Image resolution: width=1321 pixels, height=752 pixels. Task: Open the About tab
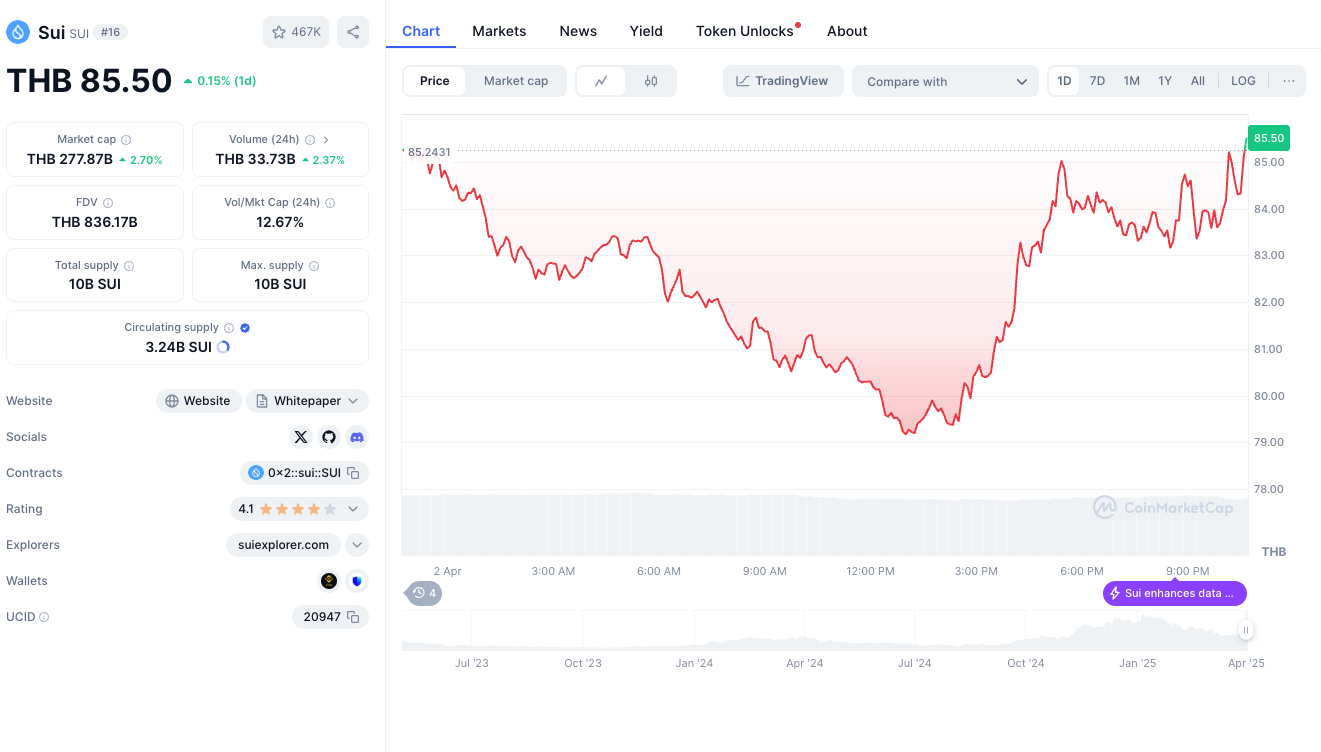tap(847, 31)
